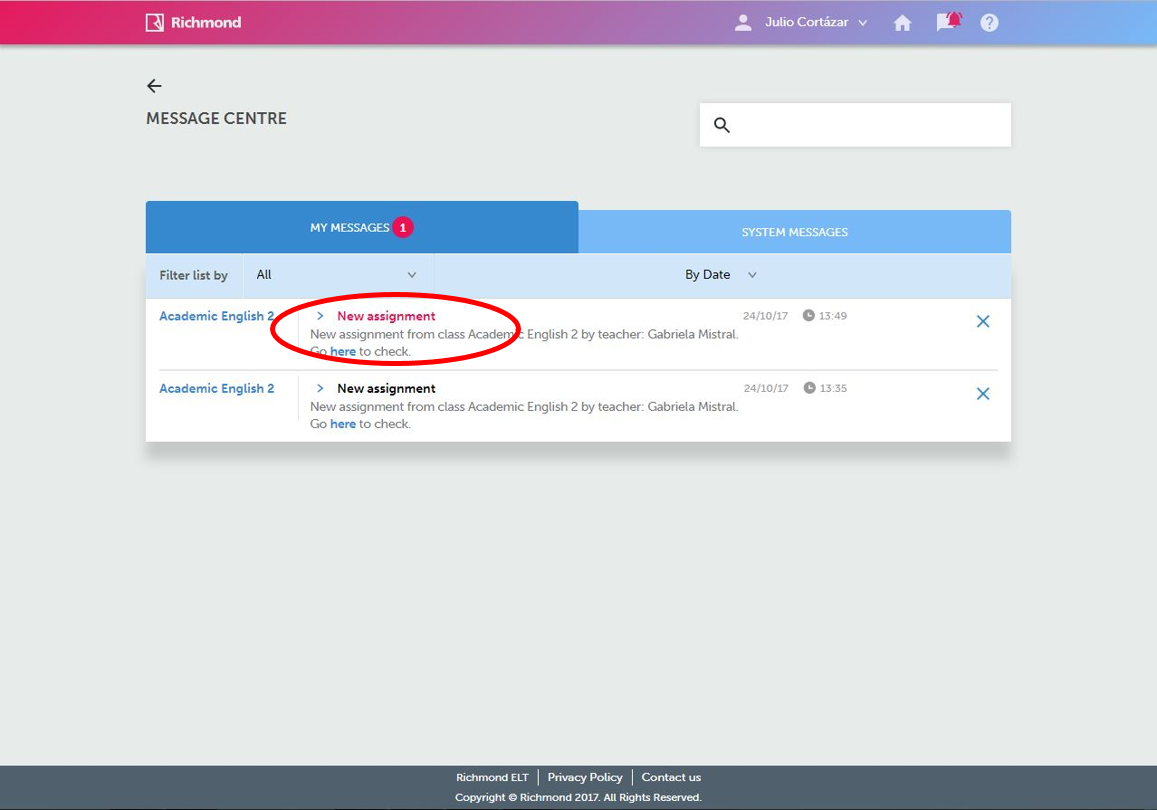Open the Filter list by All dropdown

click(x=337, y=275)
